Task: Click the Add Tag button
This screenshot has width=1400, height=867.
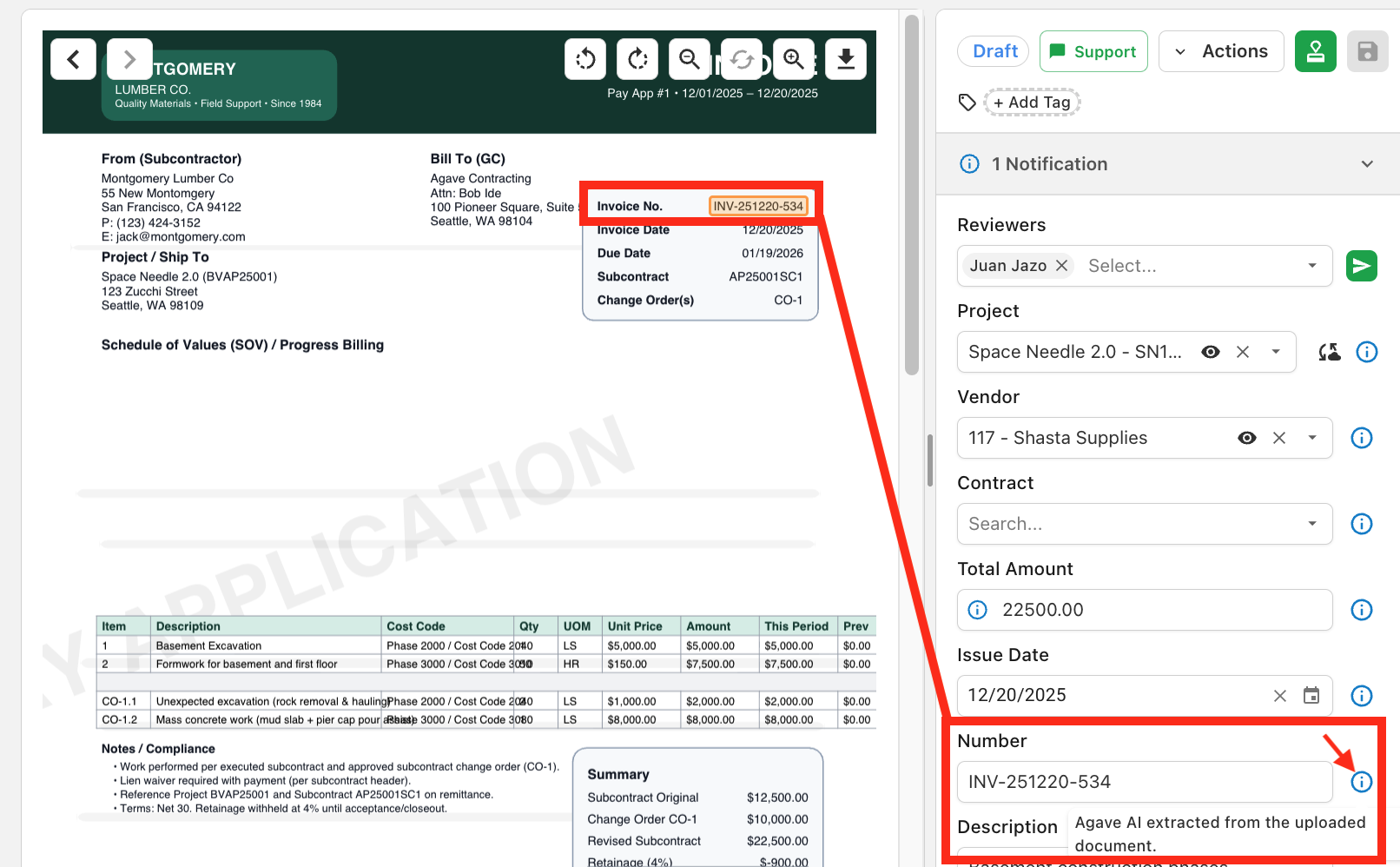Action: point(1032,103)
